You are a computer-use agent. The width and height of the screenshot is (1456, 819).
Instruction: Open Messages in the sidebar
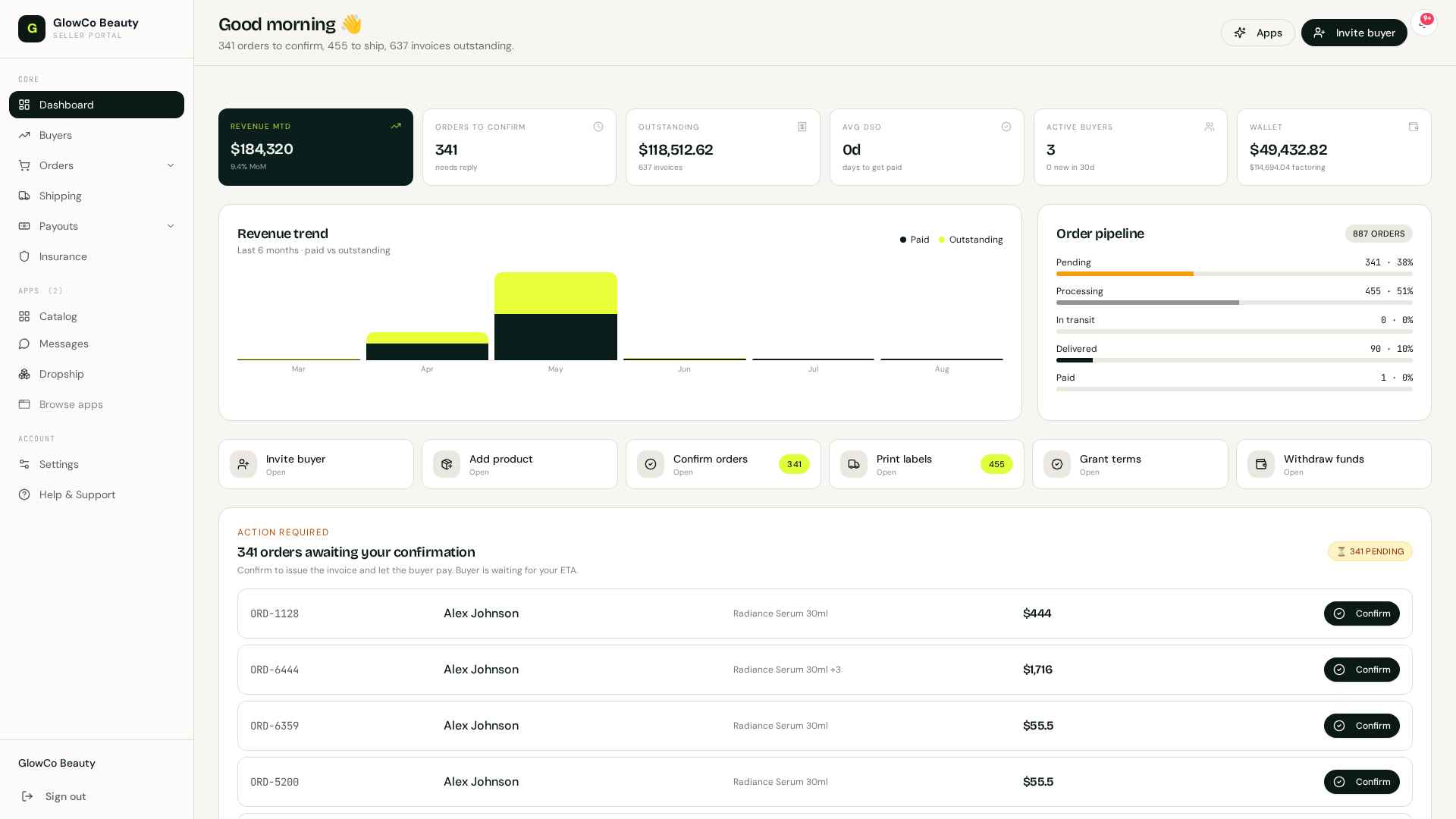(96, 344)
